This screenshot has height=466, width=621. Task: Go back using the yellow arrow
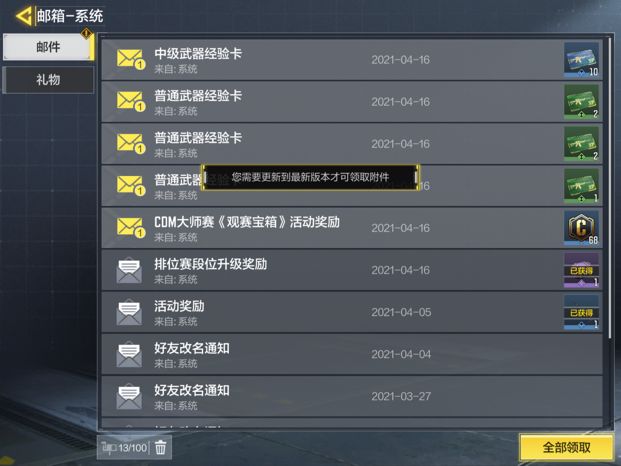[24, 16]
